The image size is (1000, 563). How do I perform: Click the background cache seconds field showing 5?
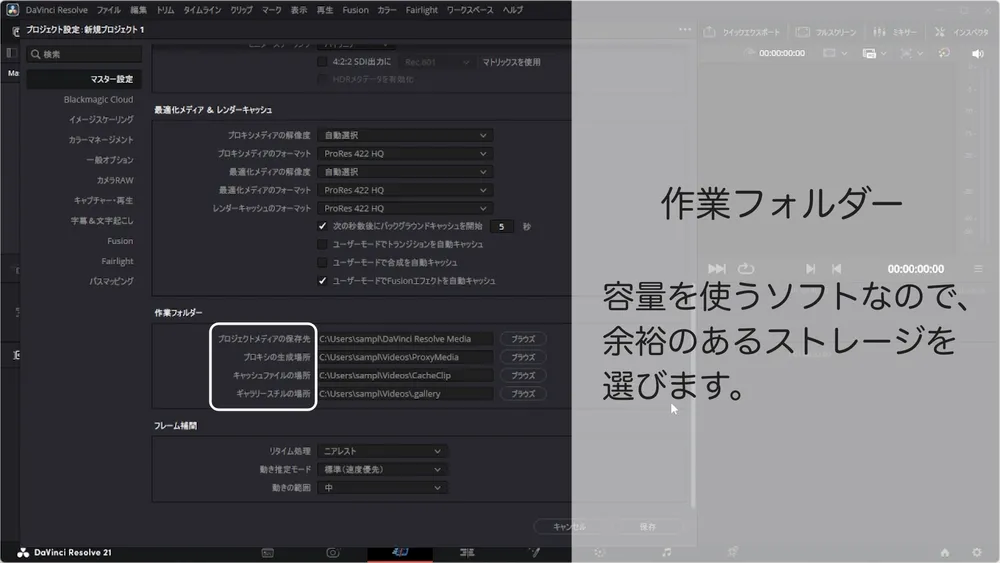coord(502,226)
